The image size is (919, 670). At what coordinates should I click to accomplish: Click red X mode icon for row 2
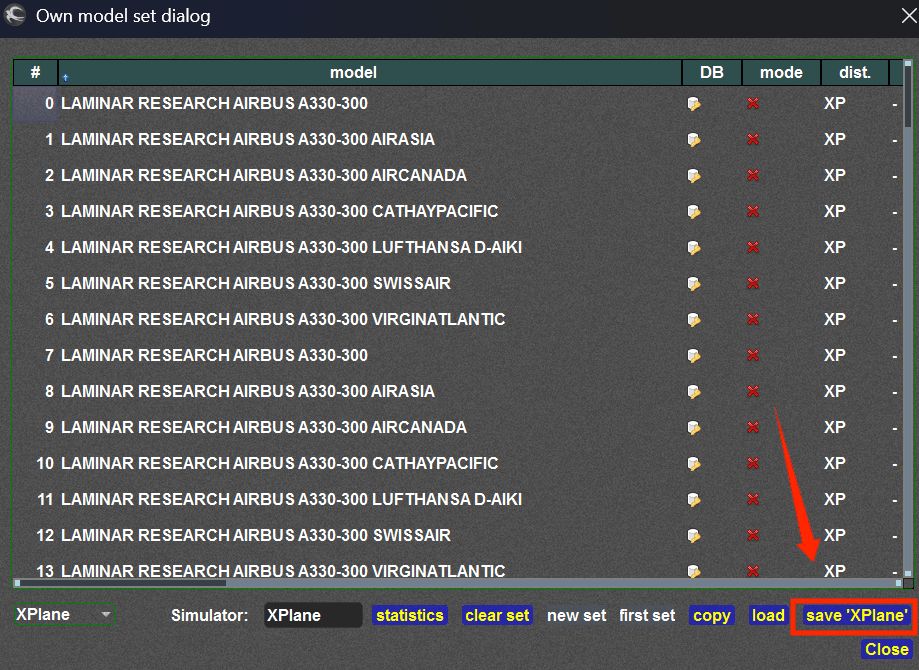753,176
